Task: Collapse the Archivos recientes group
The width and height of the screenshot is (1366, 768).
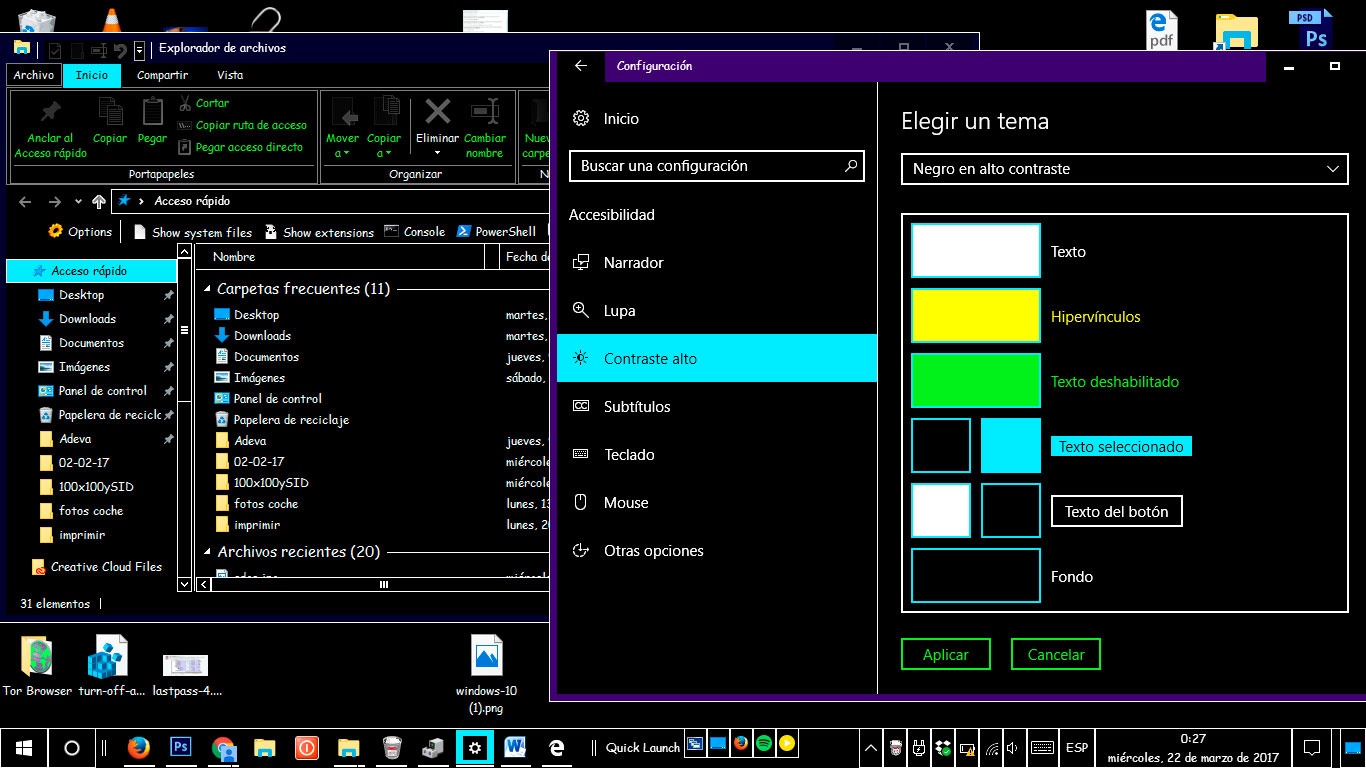Action: pyautogui.click(x=207, y=552)
